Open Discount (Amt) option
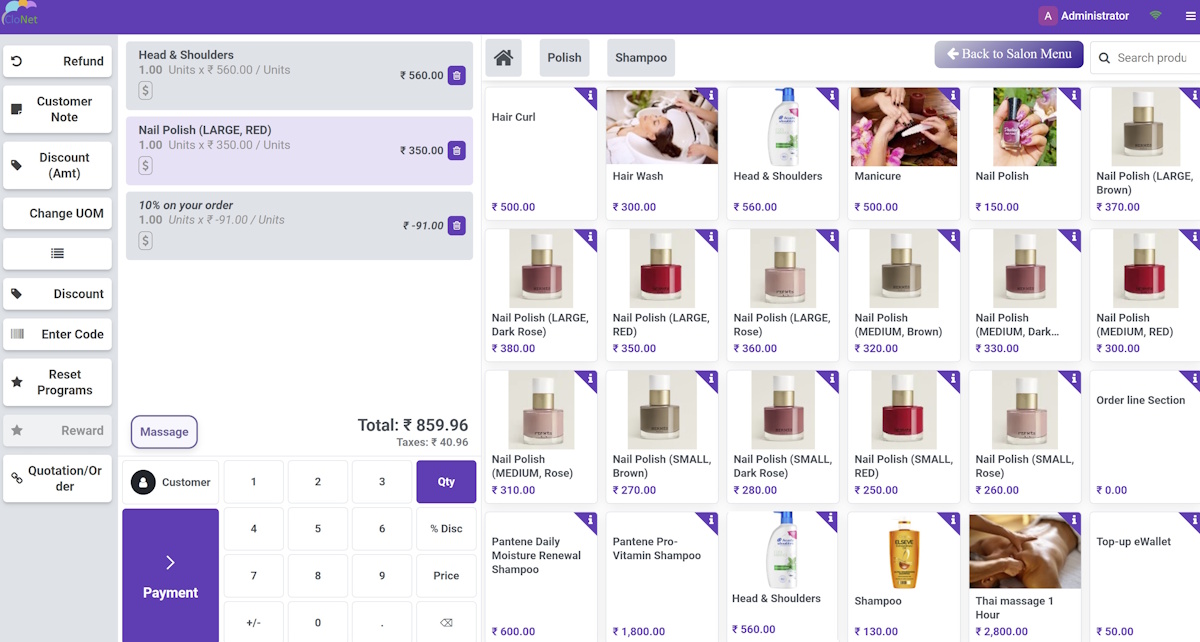 coord(57,165)
